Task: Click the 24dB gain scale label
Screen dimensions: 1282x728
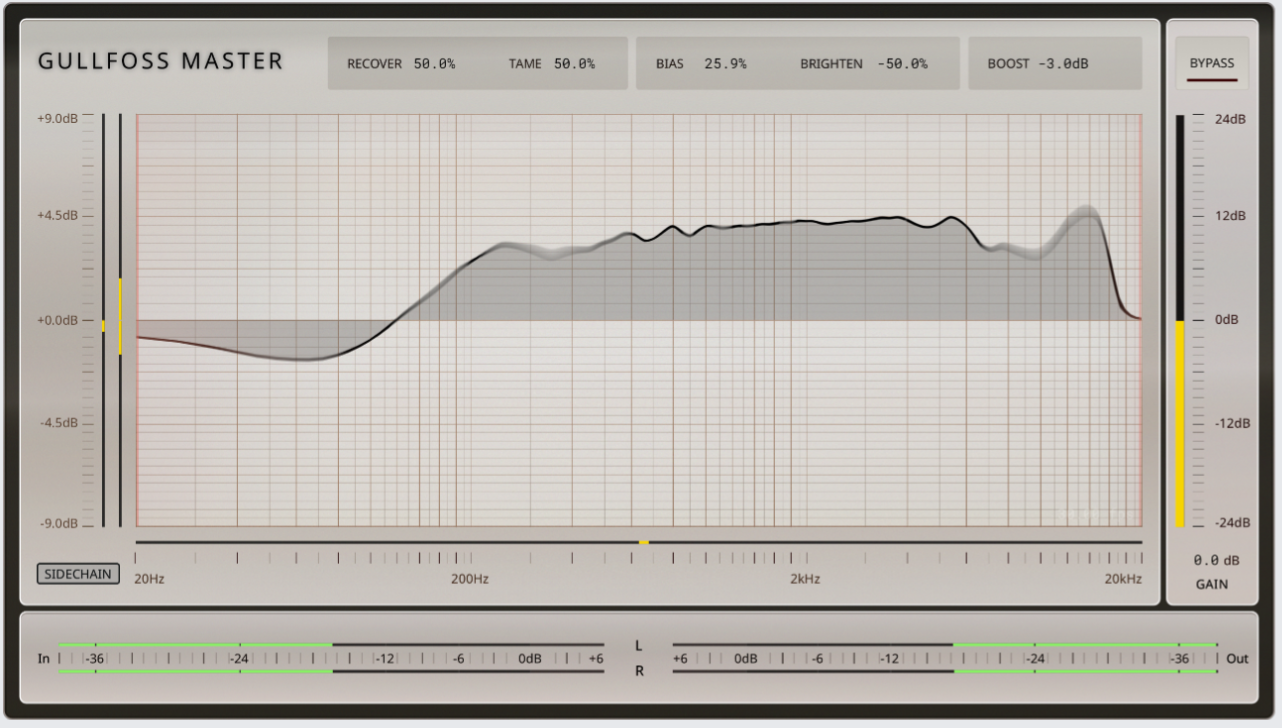Action: coord(1231,119)
